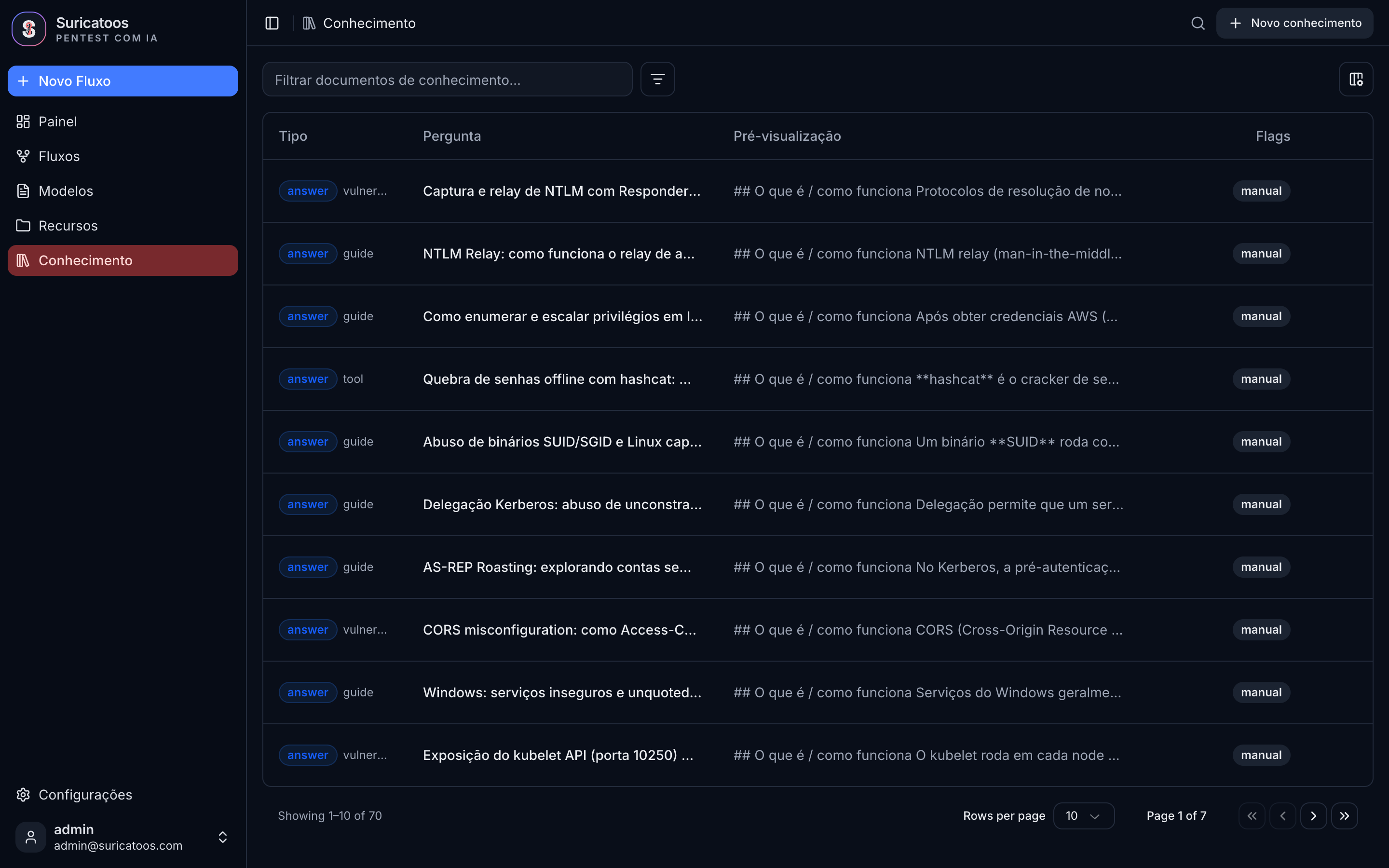Click admin@suricatoos.com email text
1389x868 pixels.
click(118, 846)
